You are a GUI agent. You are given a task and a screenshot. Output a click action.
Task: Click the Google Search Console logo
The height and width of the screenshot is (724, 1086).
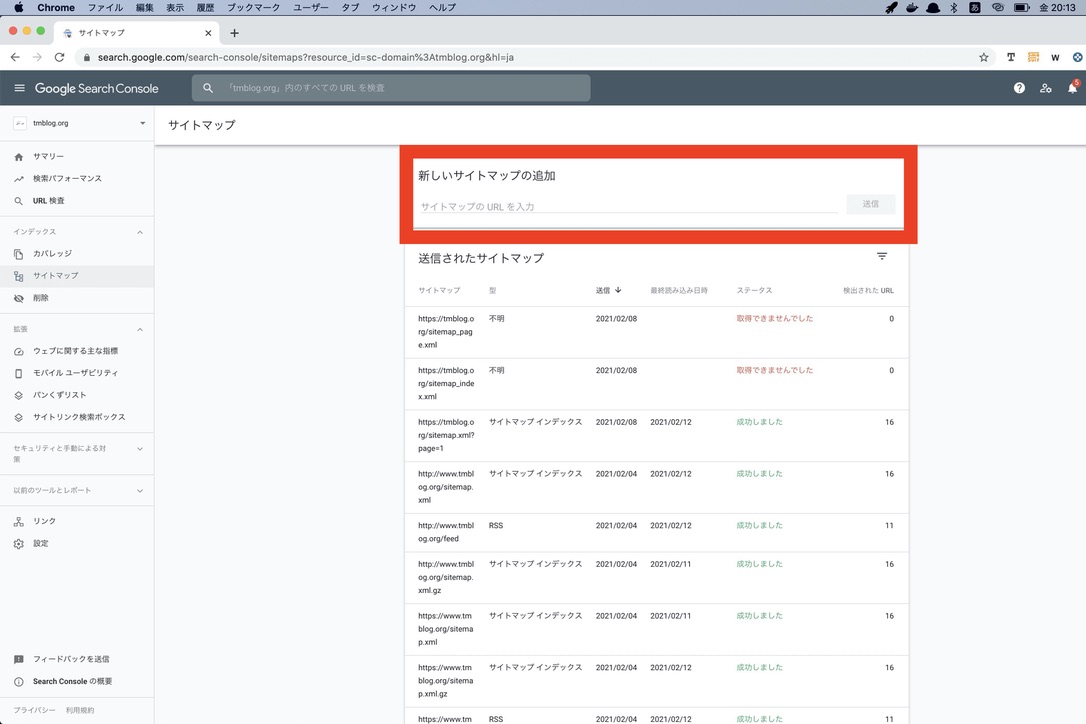96,89
